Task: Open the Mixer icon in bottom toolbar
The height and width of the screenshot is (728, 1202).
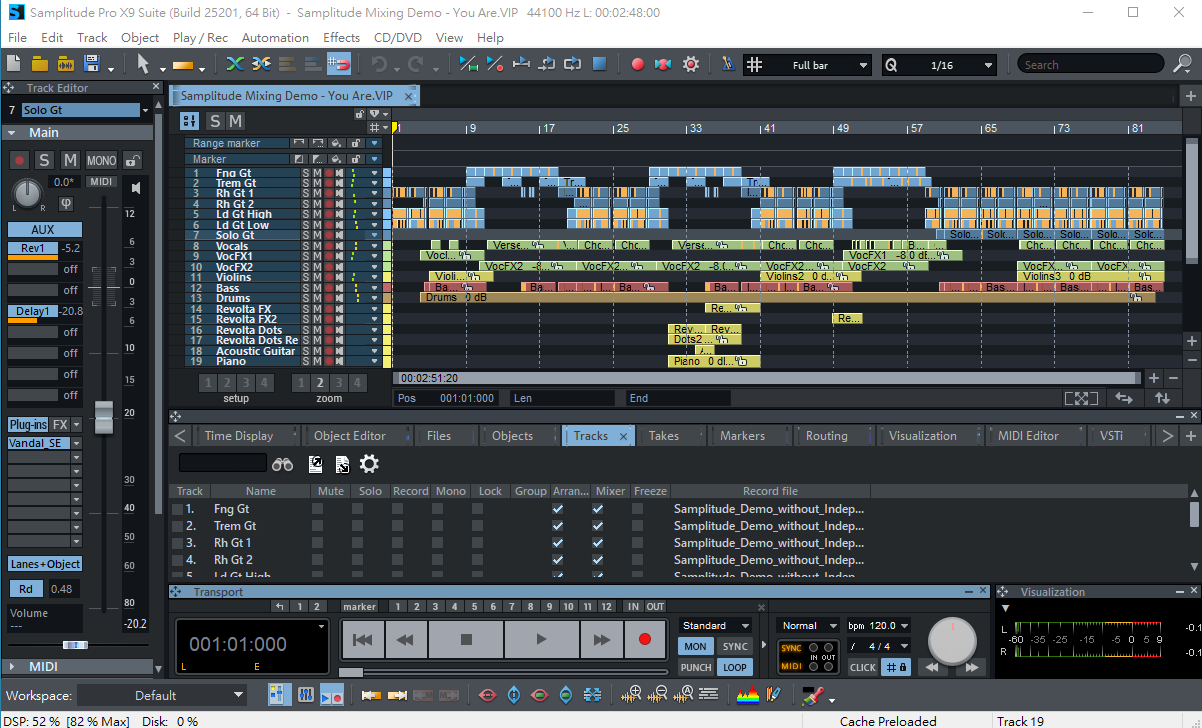Action: pyautogui.click(x=305, y=694)
